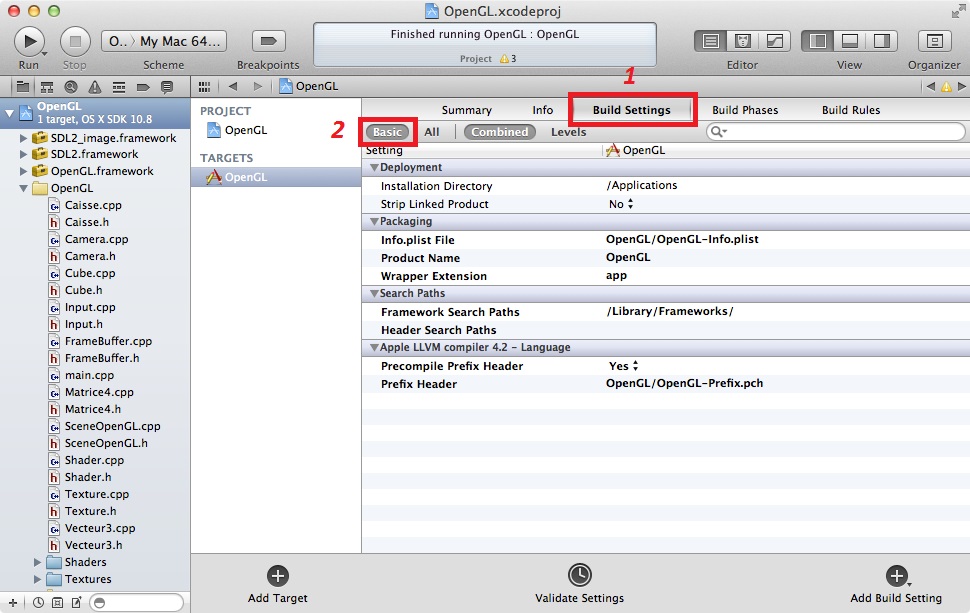Click the Add Target icon
Screen dimensions: 970x613
tap(278, 576)
